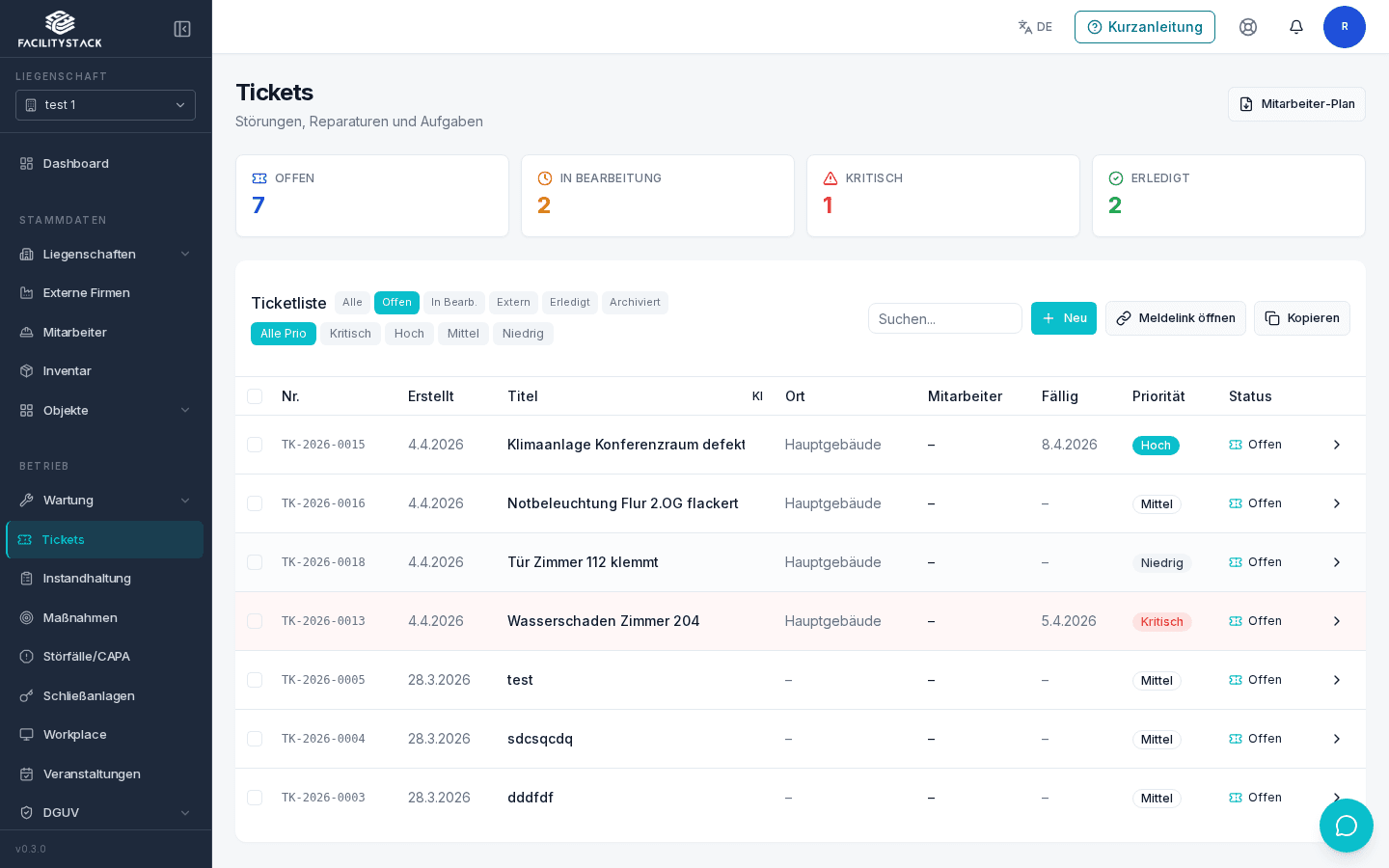The width and height of the screenshot is (1389, 868).
Task: Expand the Objekte sidebar section
Action: coord(105,411)
